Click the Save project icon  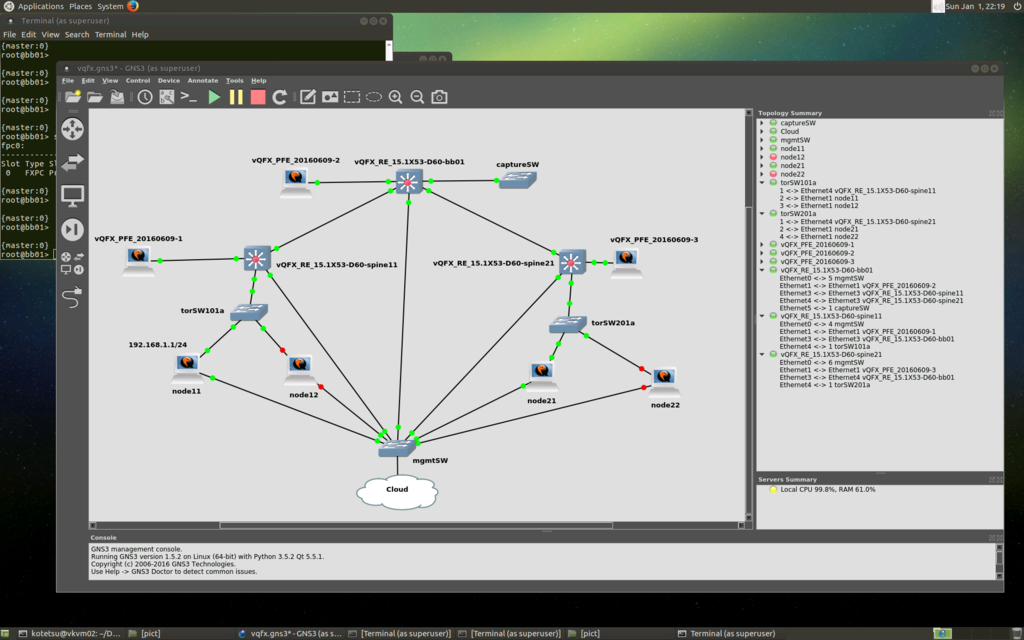[117, 97]
